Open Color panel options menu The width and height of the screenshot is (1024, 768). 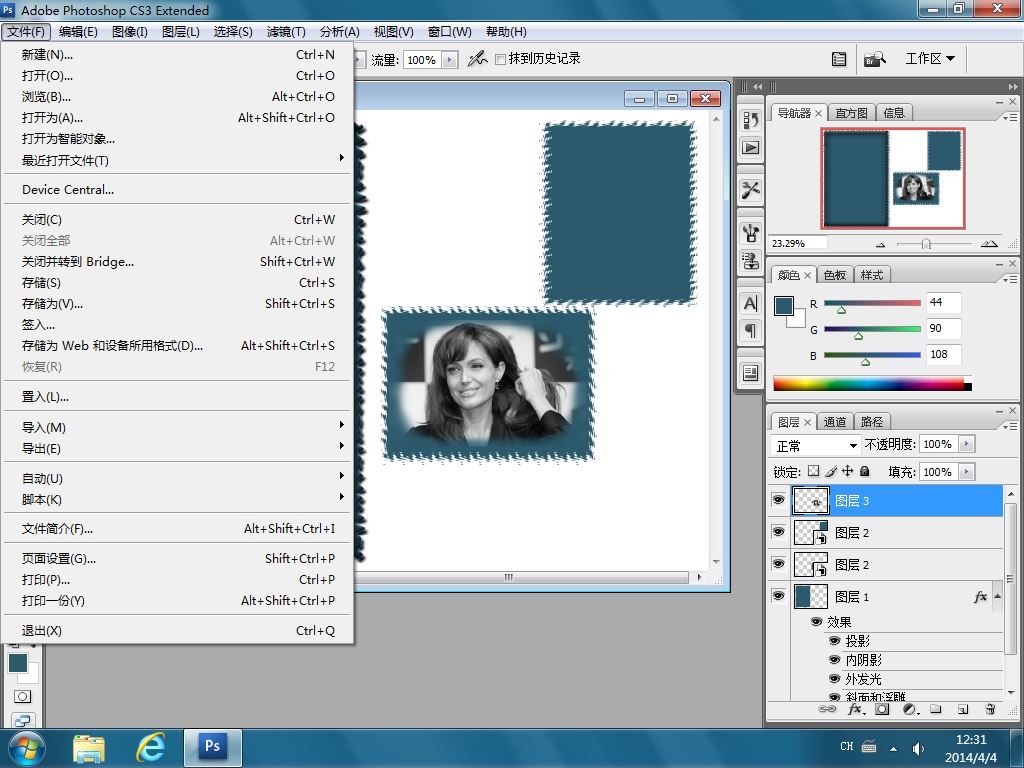[x=1010, y=279]
